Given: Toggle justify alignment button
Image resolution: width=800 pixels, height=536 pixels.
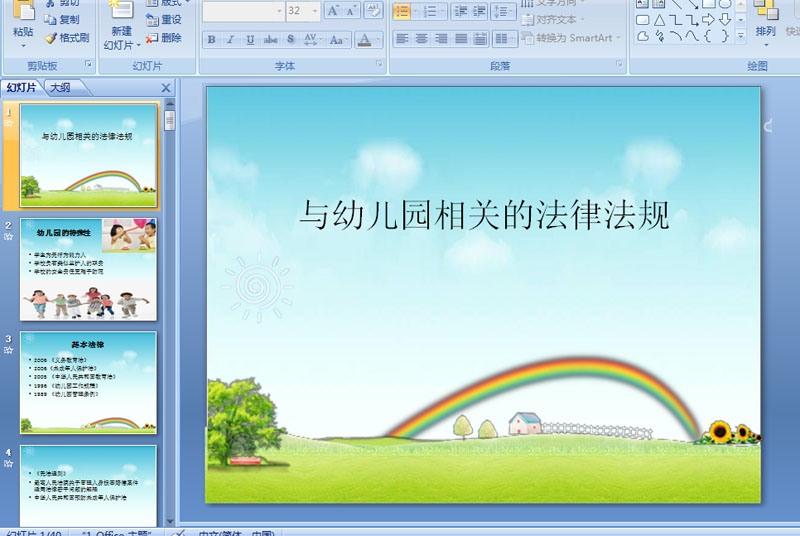Looking at the screenshot, I should (461, 39).
